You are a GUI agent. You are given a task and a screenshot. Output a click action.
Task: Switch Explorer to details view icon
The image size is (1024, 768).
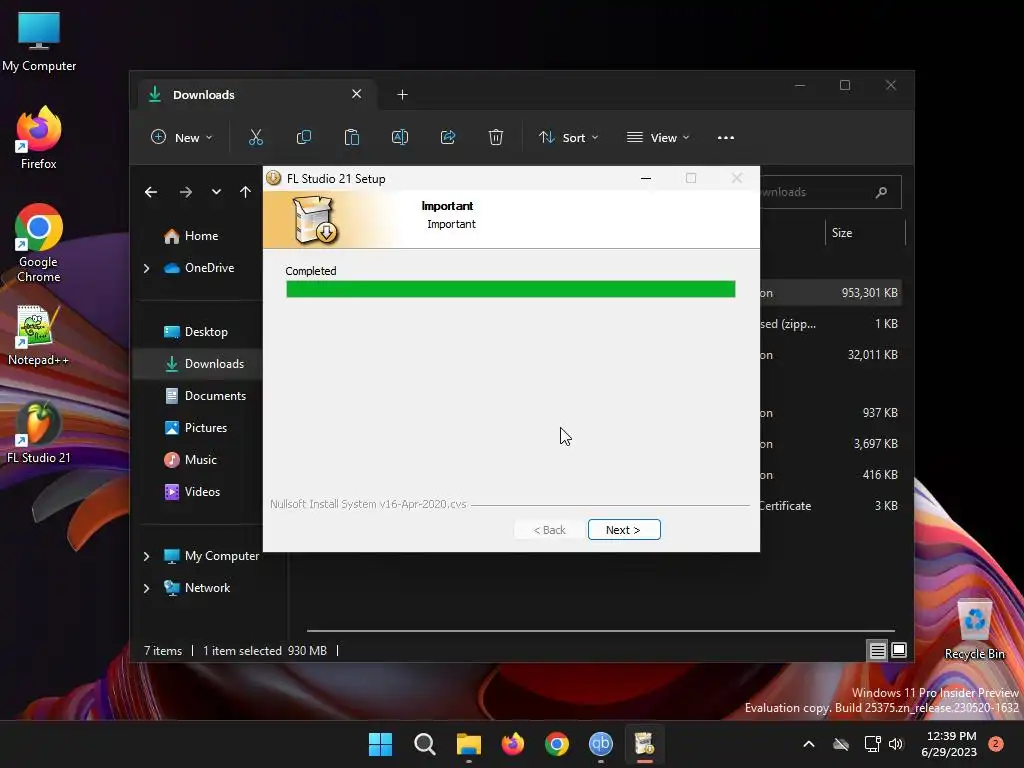pos(877,650)
